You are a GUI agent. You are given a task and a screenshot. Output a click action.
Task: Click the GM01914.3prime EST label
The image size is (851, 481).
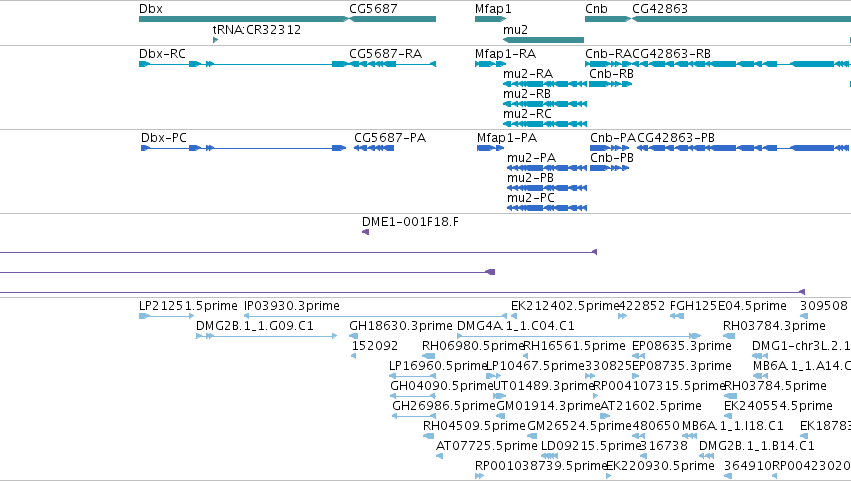(x=548, y=407)
